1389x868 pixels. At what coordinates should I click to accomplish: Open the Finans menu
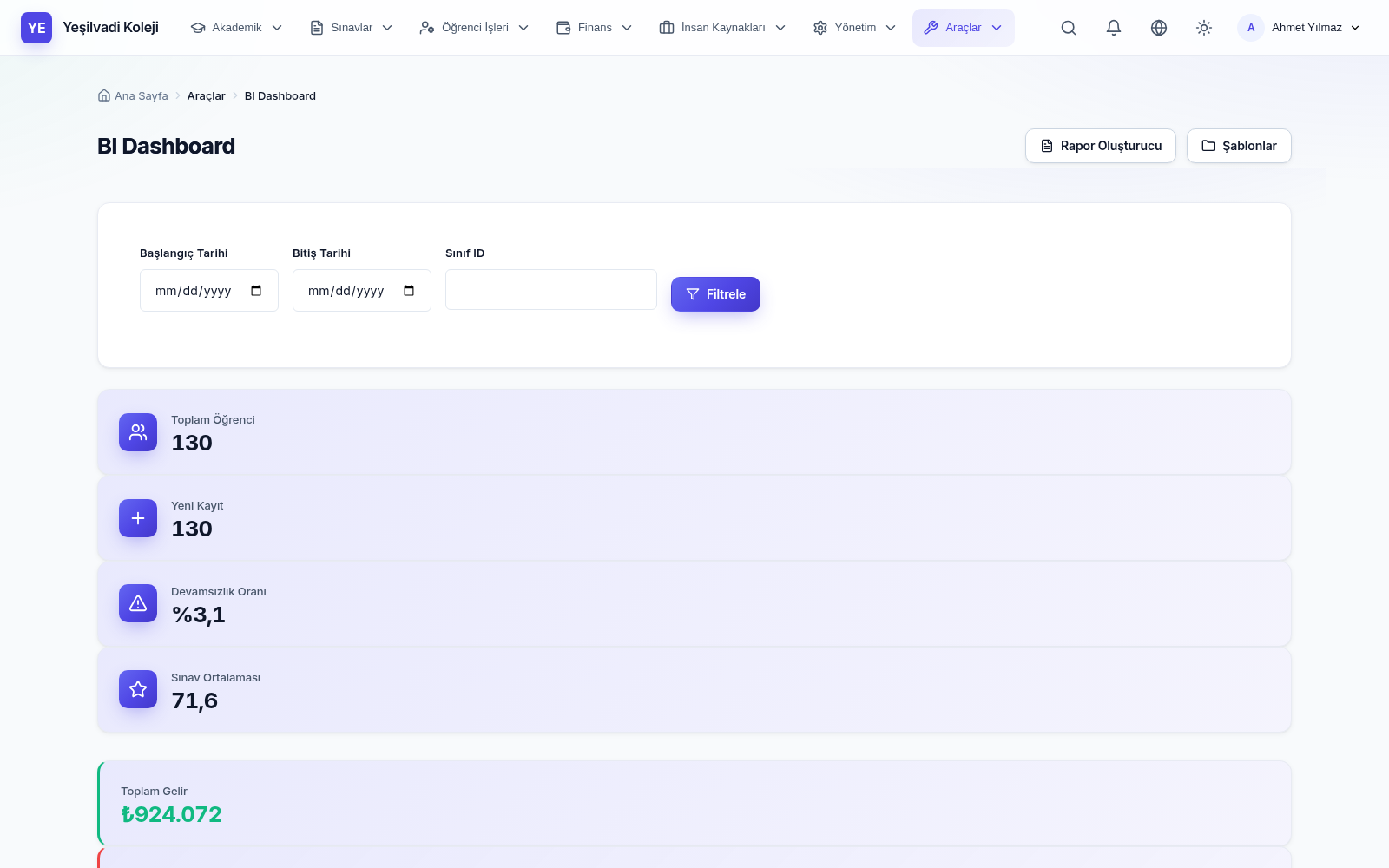click(x=595, y=28)
